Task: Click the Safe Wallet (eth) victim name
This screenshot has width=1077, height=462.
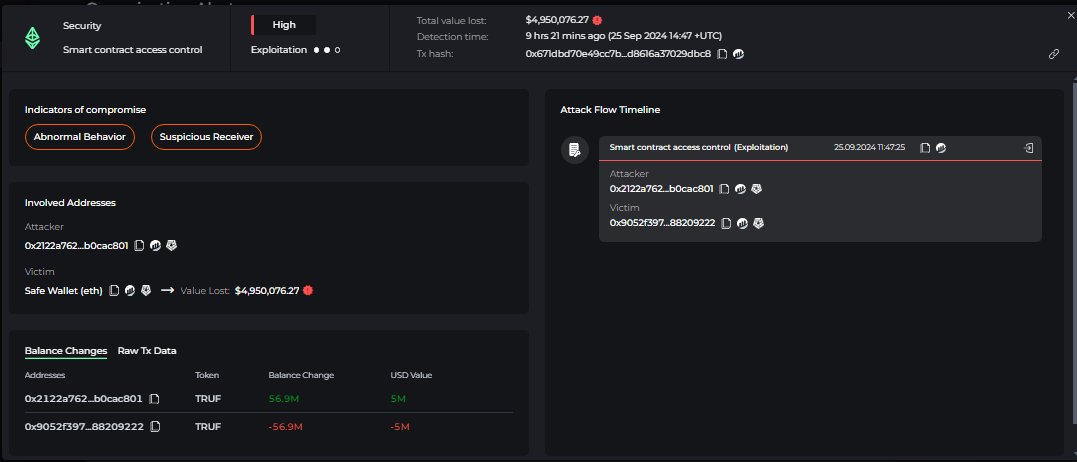Action: pos(63,290)
